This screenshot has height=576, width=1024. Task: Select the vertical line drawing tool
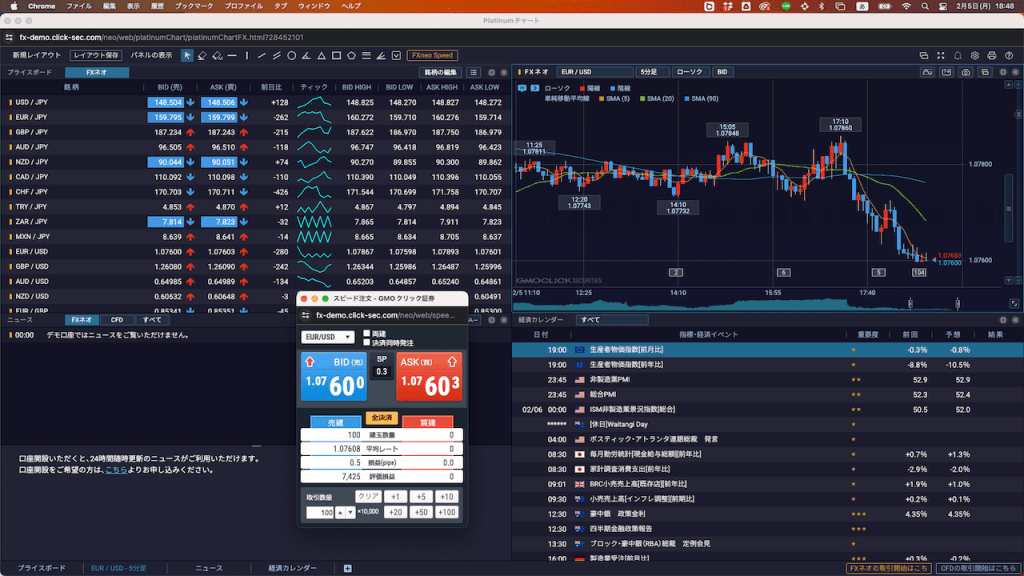coord(247,56)
